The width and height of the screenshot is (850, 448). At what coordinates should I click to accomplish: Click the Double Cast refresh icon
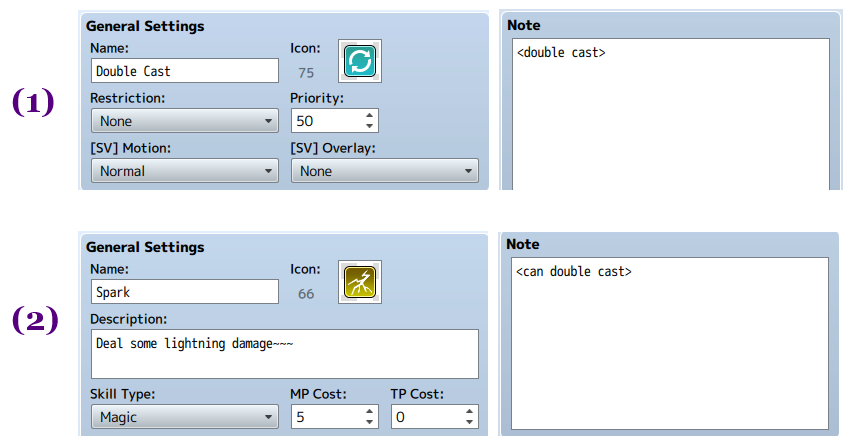pos(360,61)
